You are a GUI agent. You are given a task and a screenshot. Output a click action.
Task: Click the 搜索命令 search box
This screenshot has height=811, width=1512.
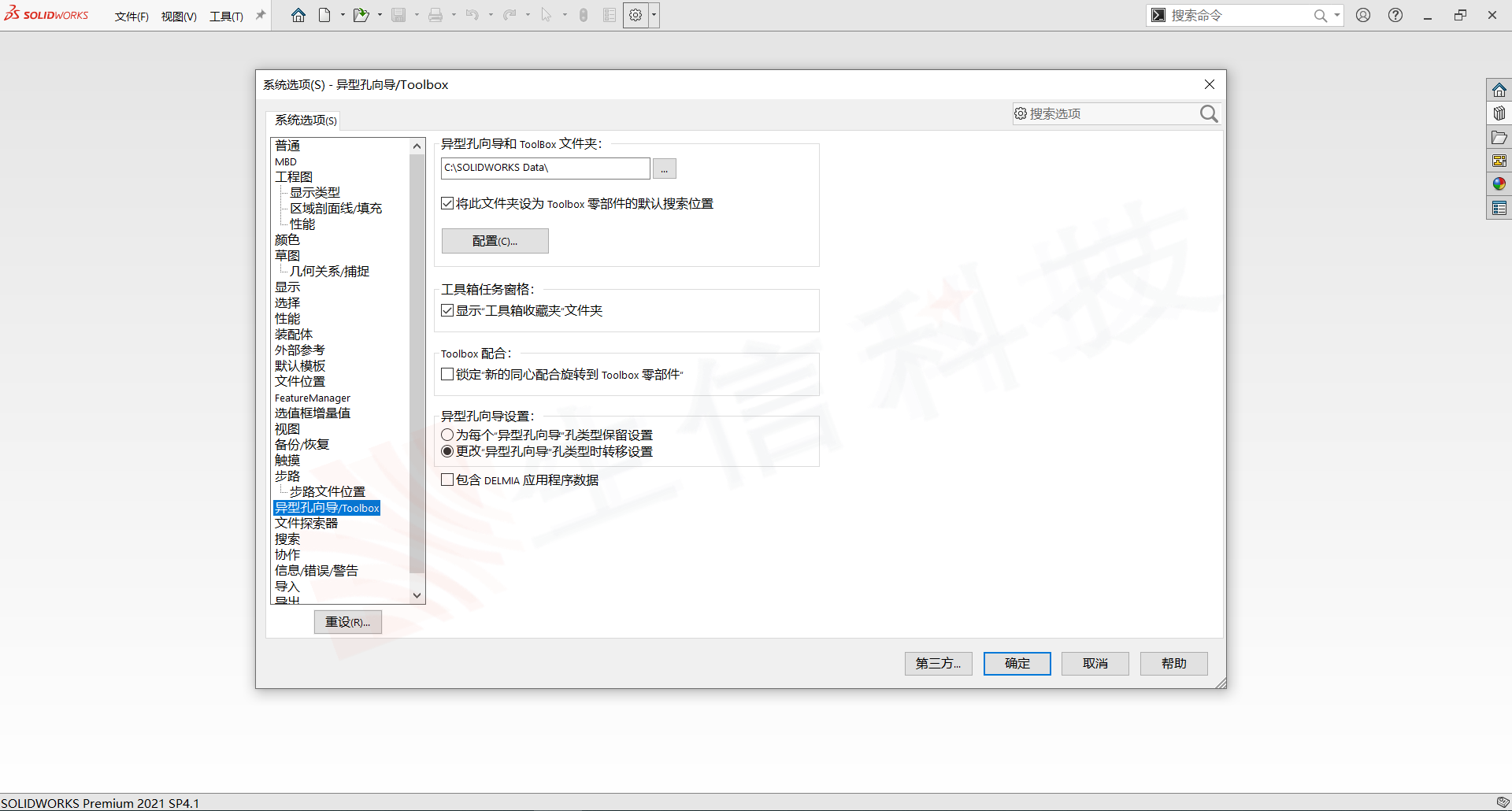tap(1240, 15)
